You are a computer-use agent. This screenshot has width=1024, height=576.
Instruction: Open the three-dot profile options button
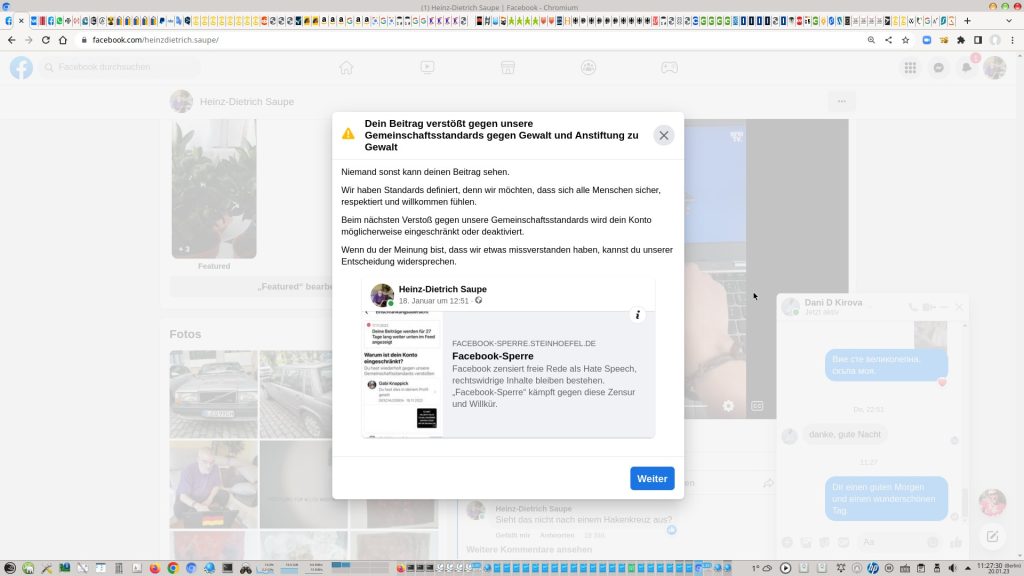(x=841, y=101)
